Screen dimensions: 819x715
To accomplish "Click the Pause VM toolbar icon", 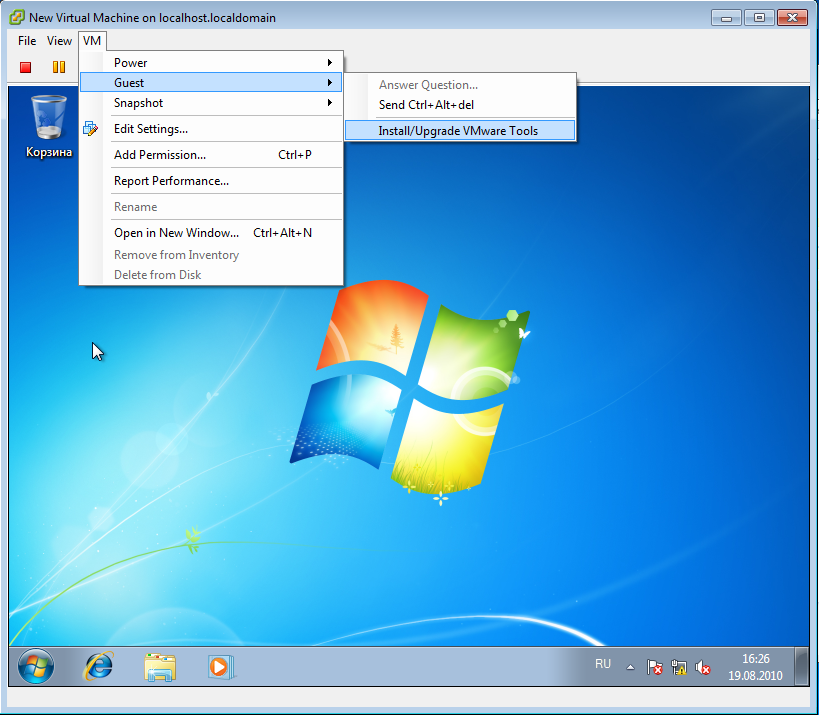I will (59, 67).
